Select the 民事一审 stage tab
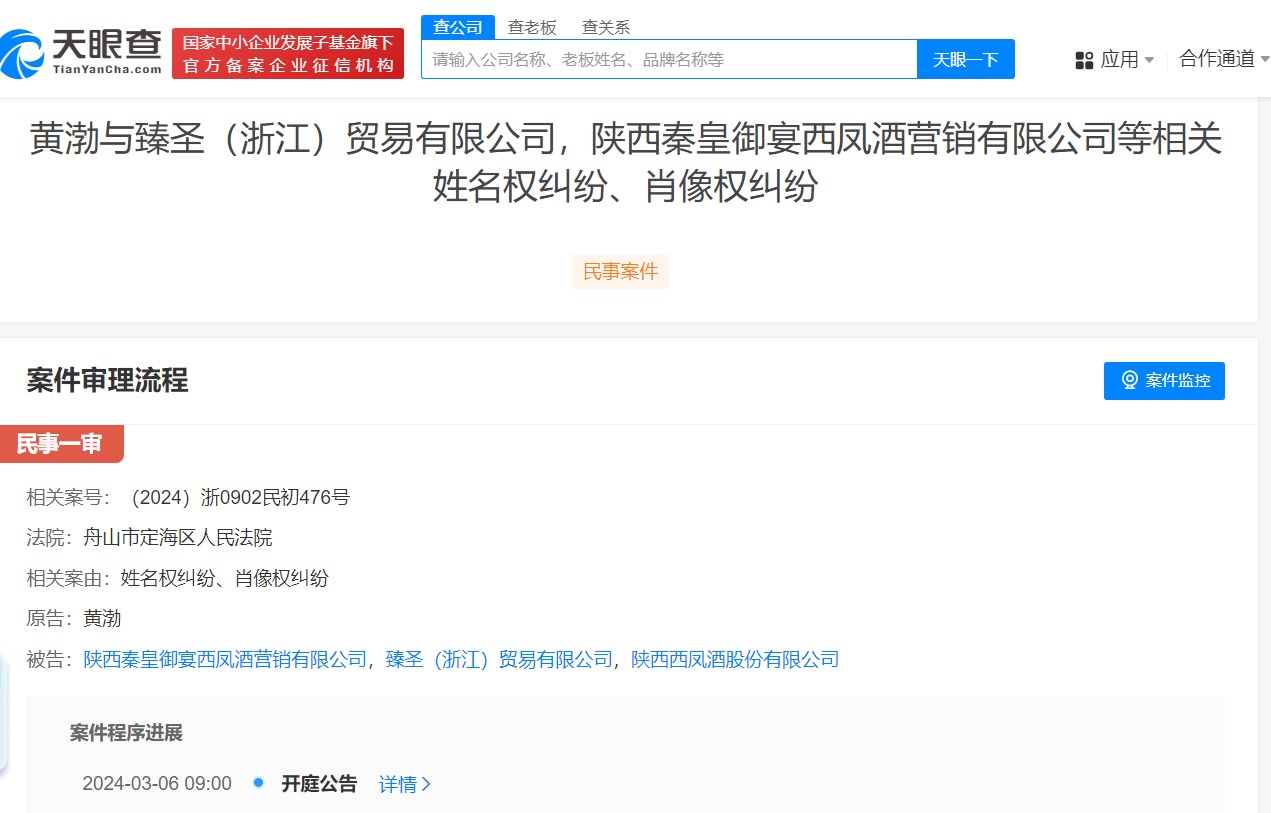The image size is (1271, 813). tap(61, 444)
